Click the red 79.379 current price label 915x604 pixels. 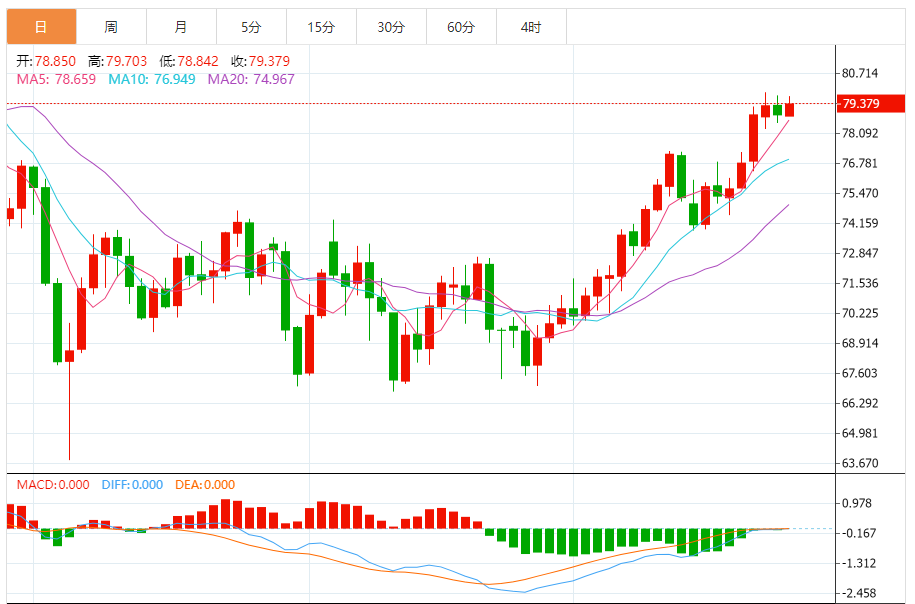pos(871,104)
